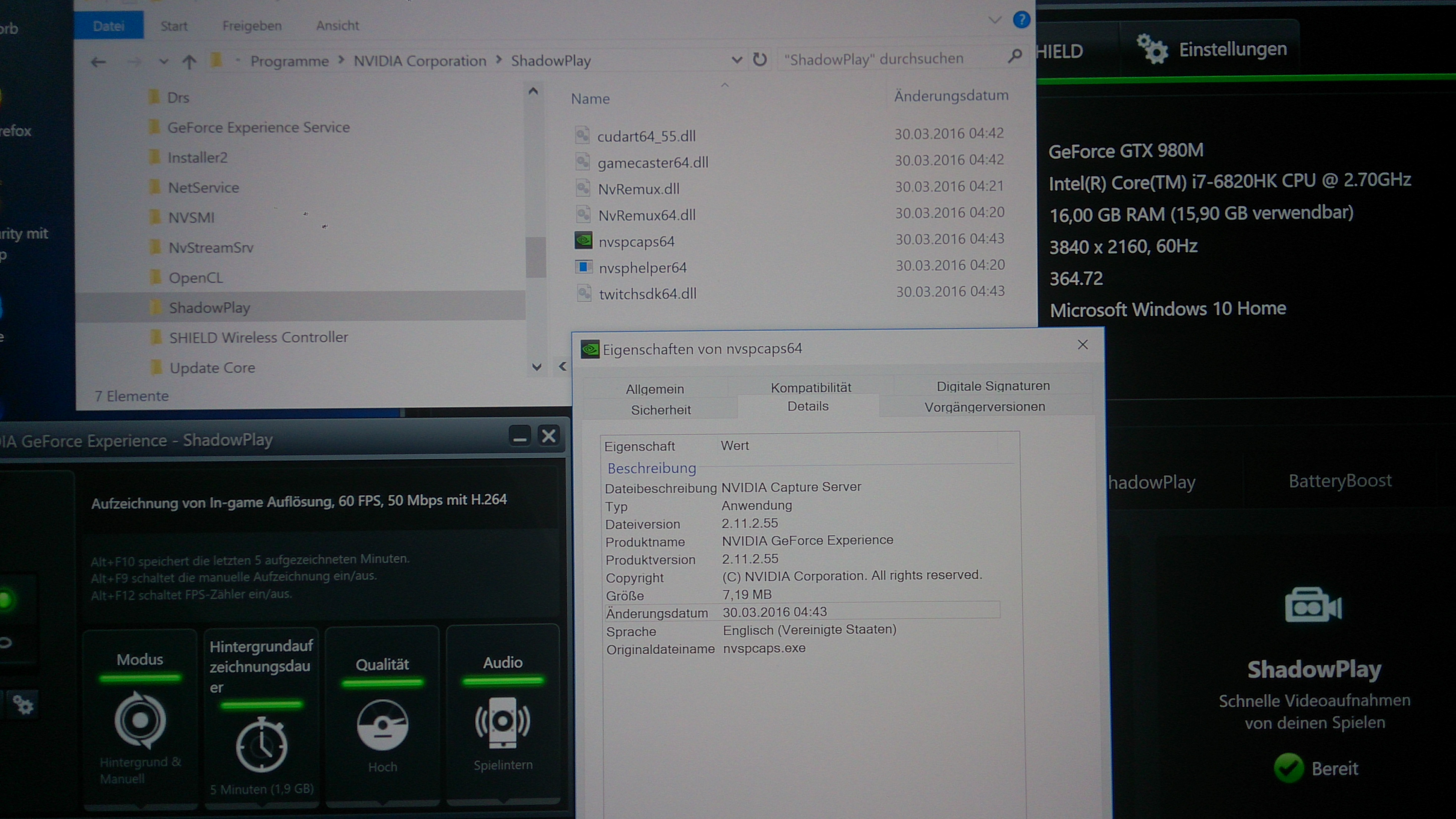
Task: Click Programme breadcrumb in address bar
Action: (x=289, y=61)
